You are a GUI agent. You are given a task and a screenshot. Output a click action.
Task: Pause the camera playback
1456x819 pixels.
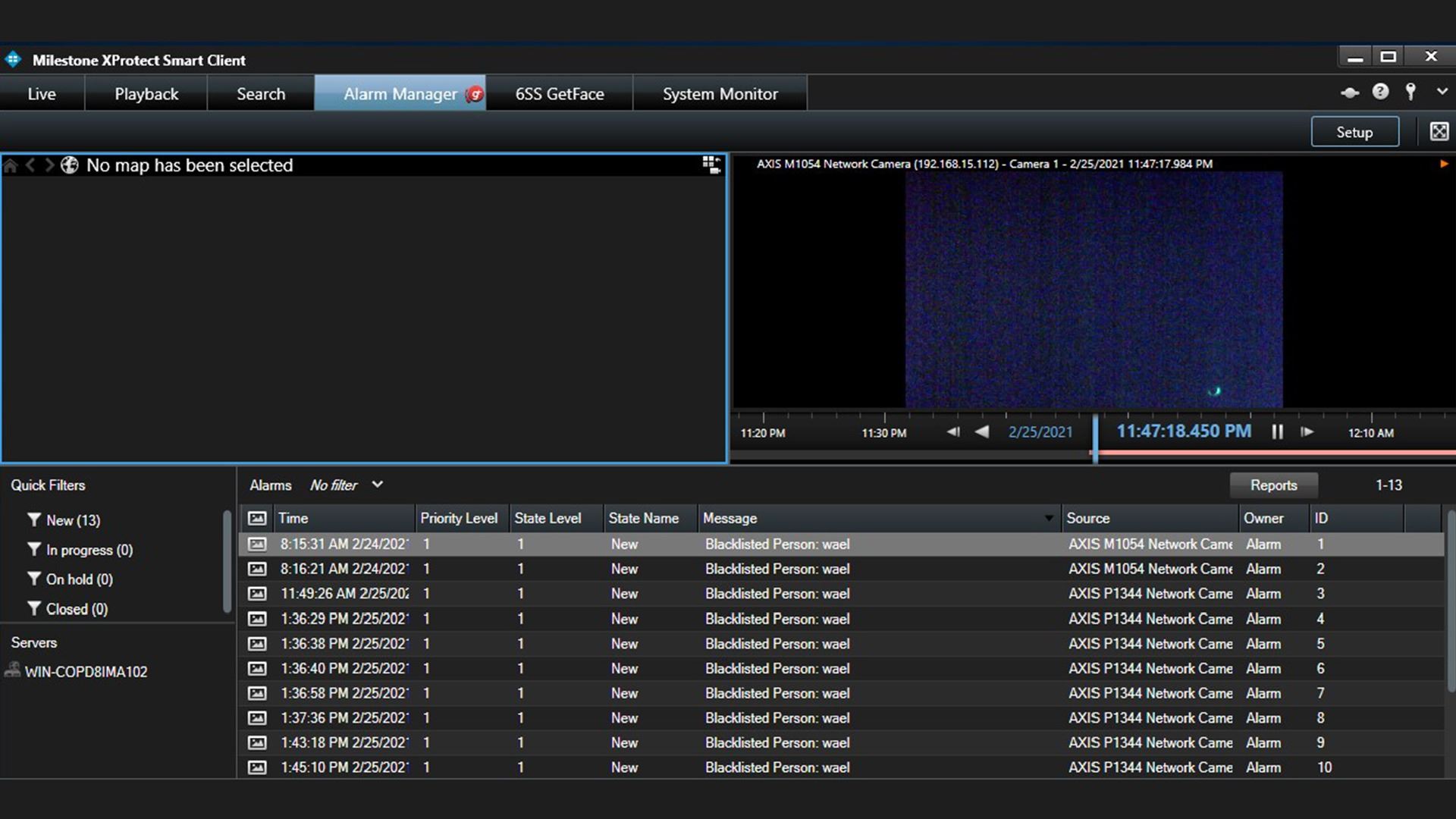(1278, 431)
